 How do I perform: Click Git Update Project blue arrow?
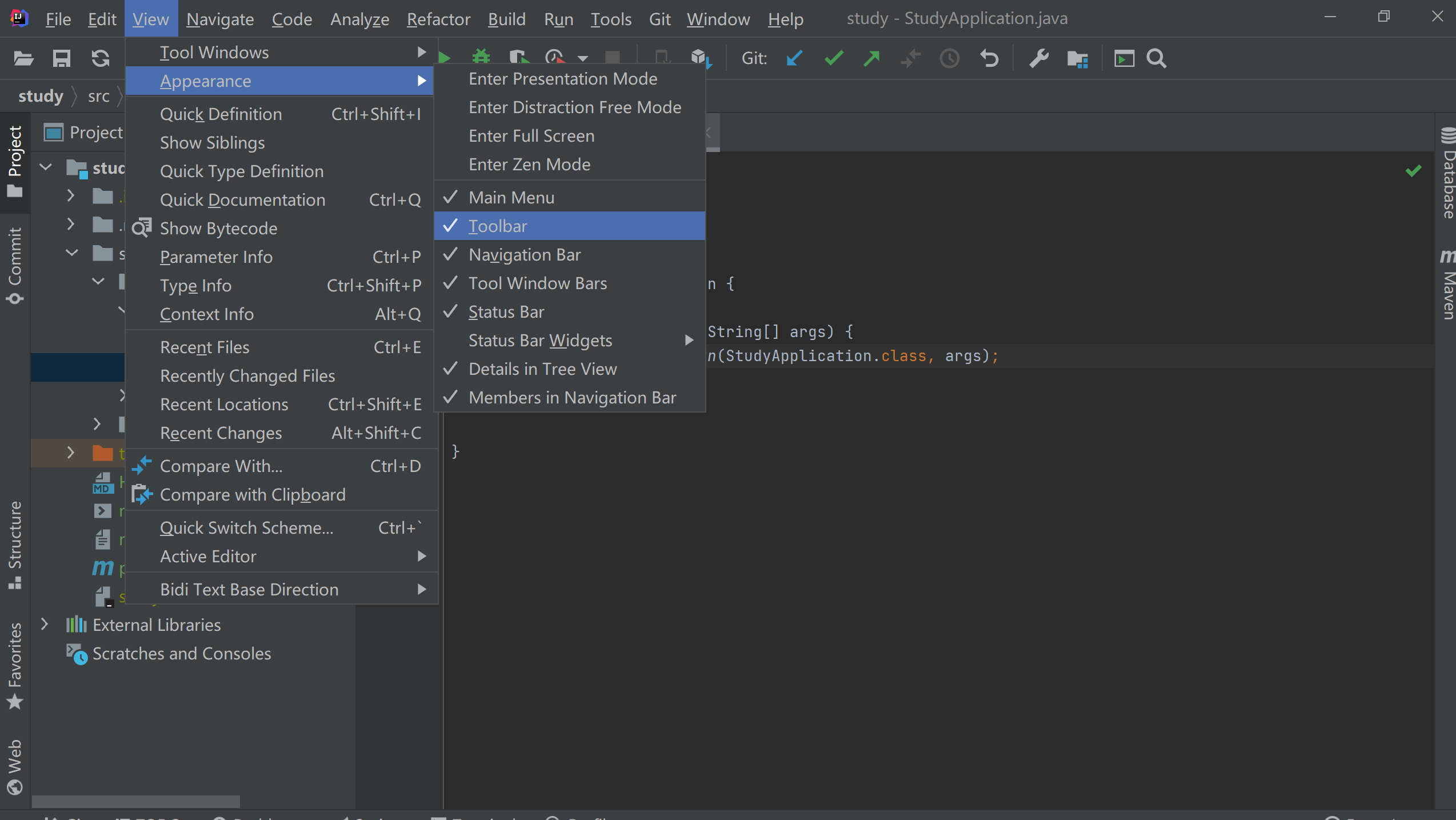point(794,58)
